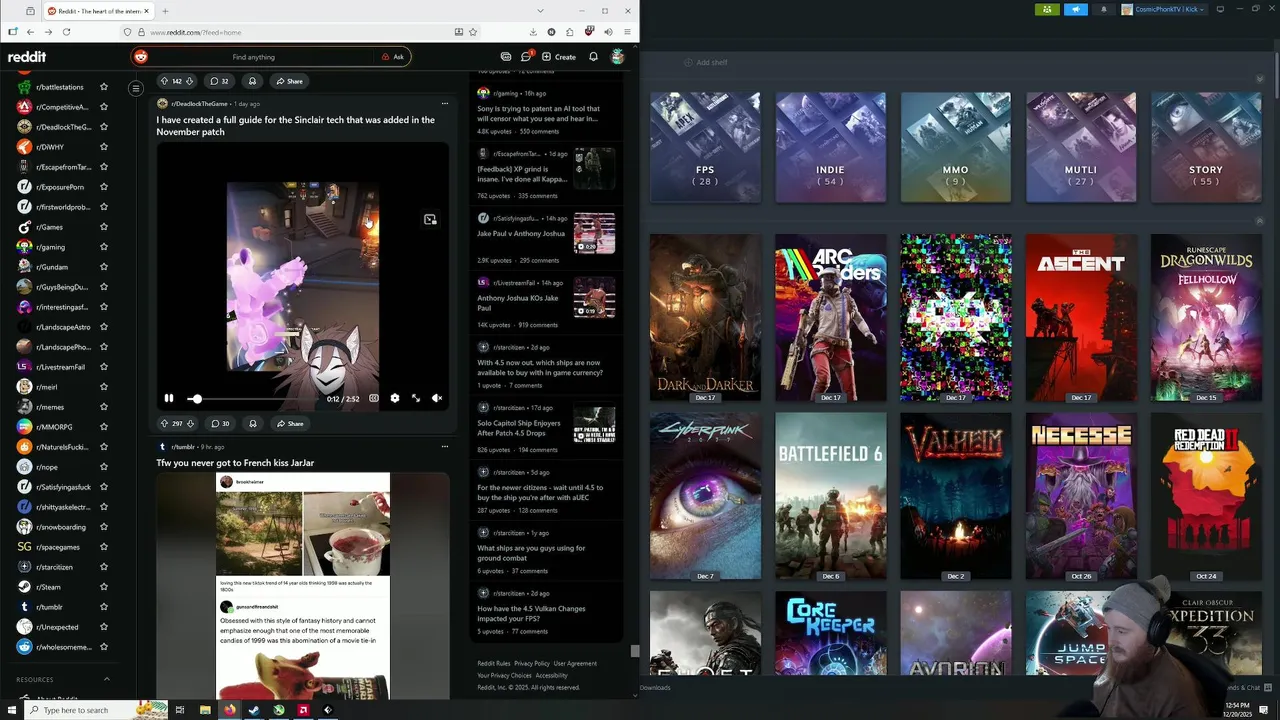Open Steam notifications bell
This screenshot has width=1280, height=720.
1104,9
